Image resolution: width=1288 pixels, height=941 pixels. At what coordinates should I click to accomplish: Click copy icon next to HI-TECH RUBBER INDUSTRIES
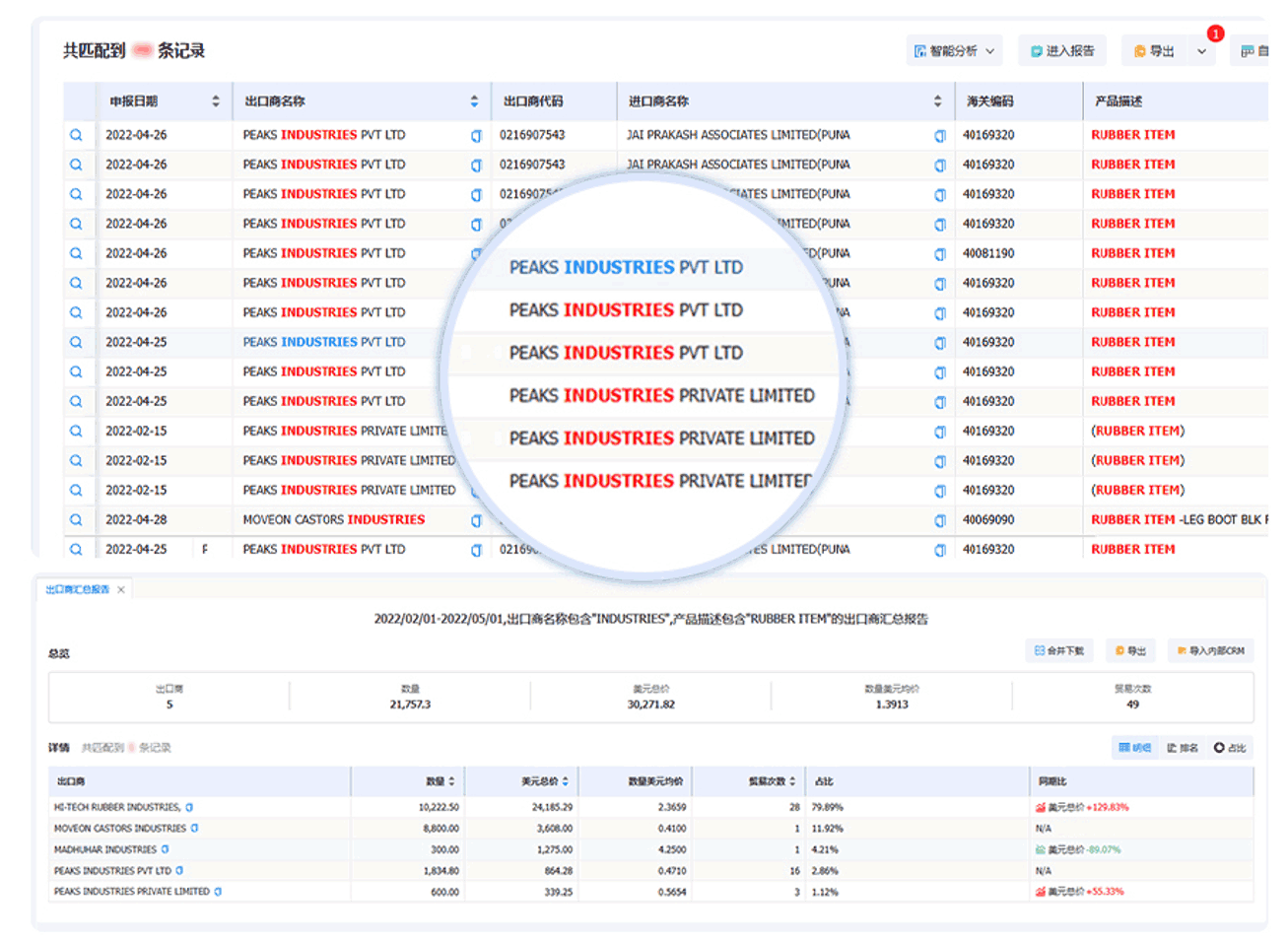[x=189, y=807]
